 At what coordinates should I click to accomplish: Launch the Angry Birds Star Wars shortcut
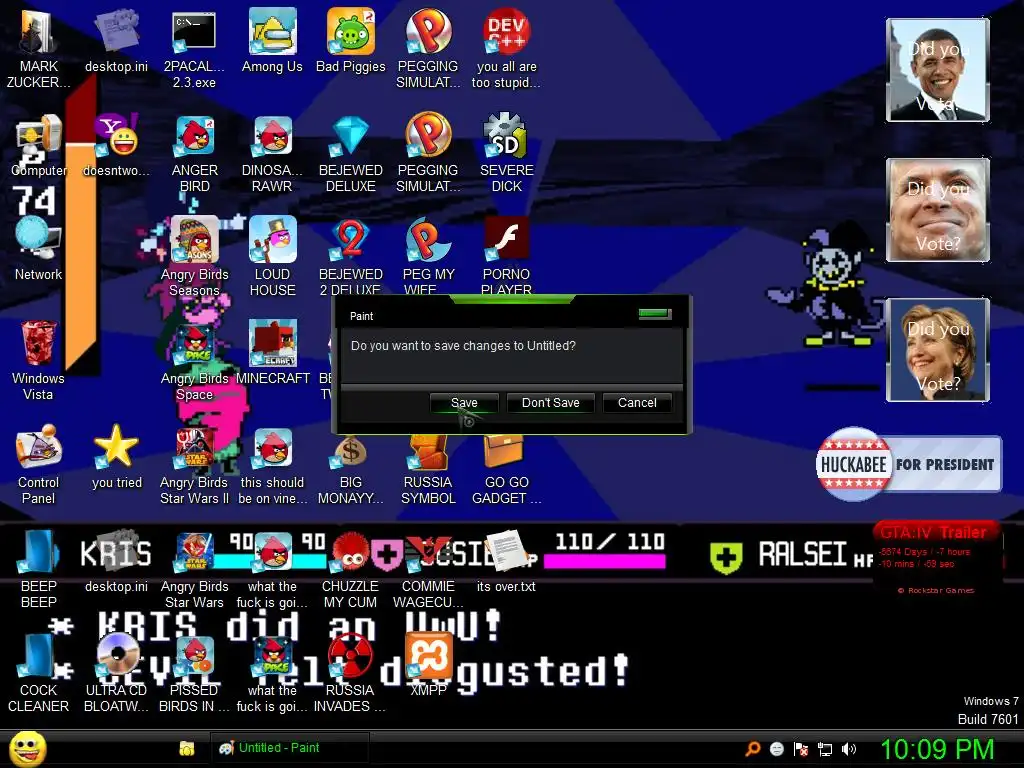[195, 569]
